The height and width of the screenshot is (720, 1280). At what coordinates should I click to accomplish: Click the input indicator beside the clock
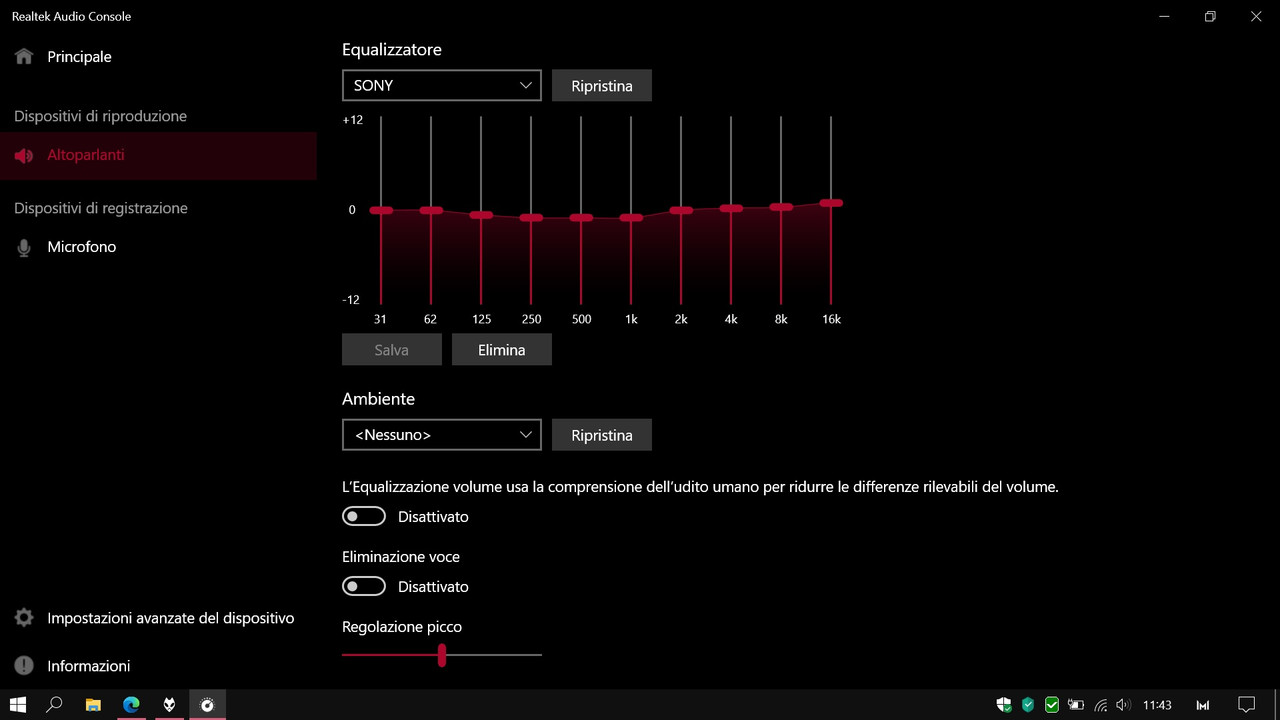pos(1203,705)
